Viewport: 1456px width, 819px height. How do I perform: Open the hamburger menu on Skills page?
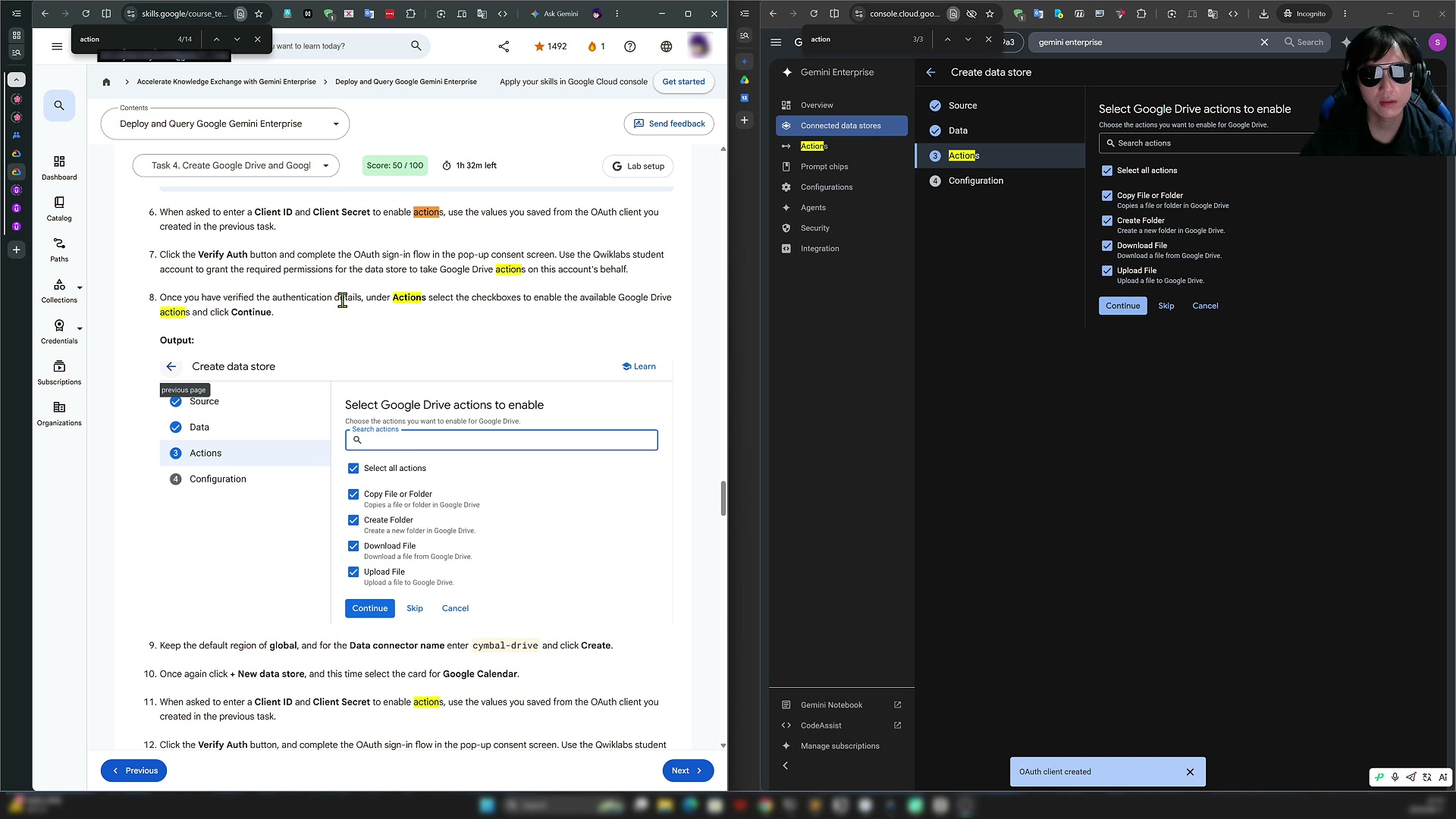[x=57, y=46]
